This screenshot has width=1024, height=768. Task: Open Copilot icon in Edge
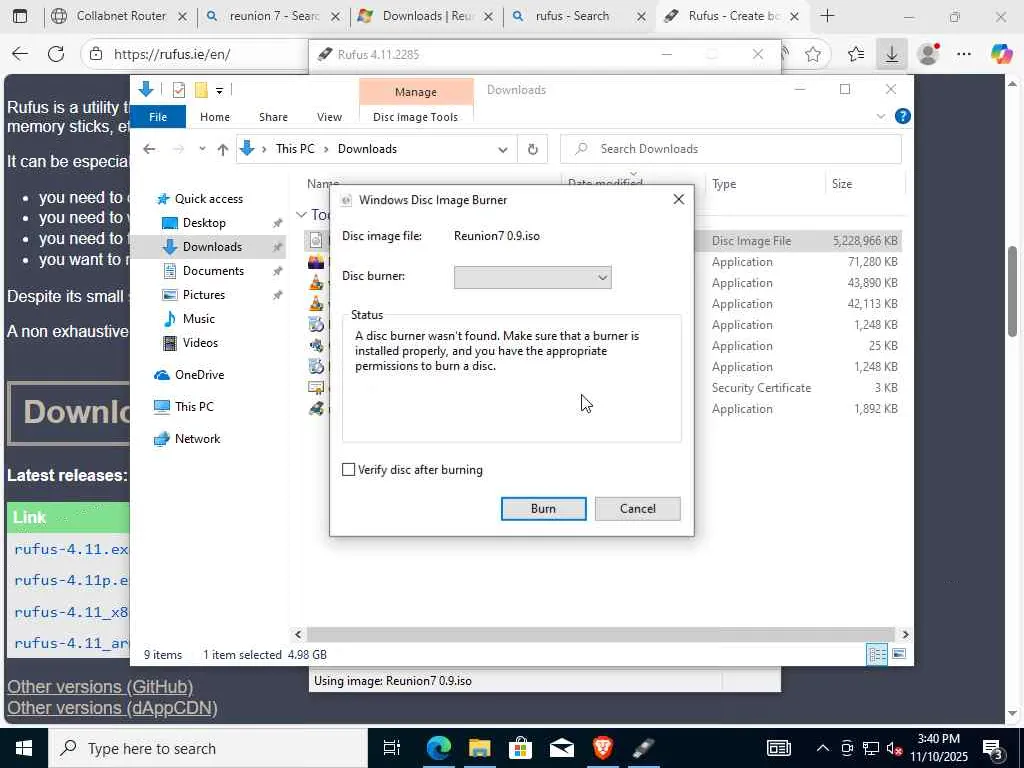coord(1000,54)
